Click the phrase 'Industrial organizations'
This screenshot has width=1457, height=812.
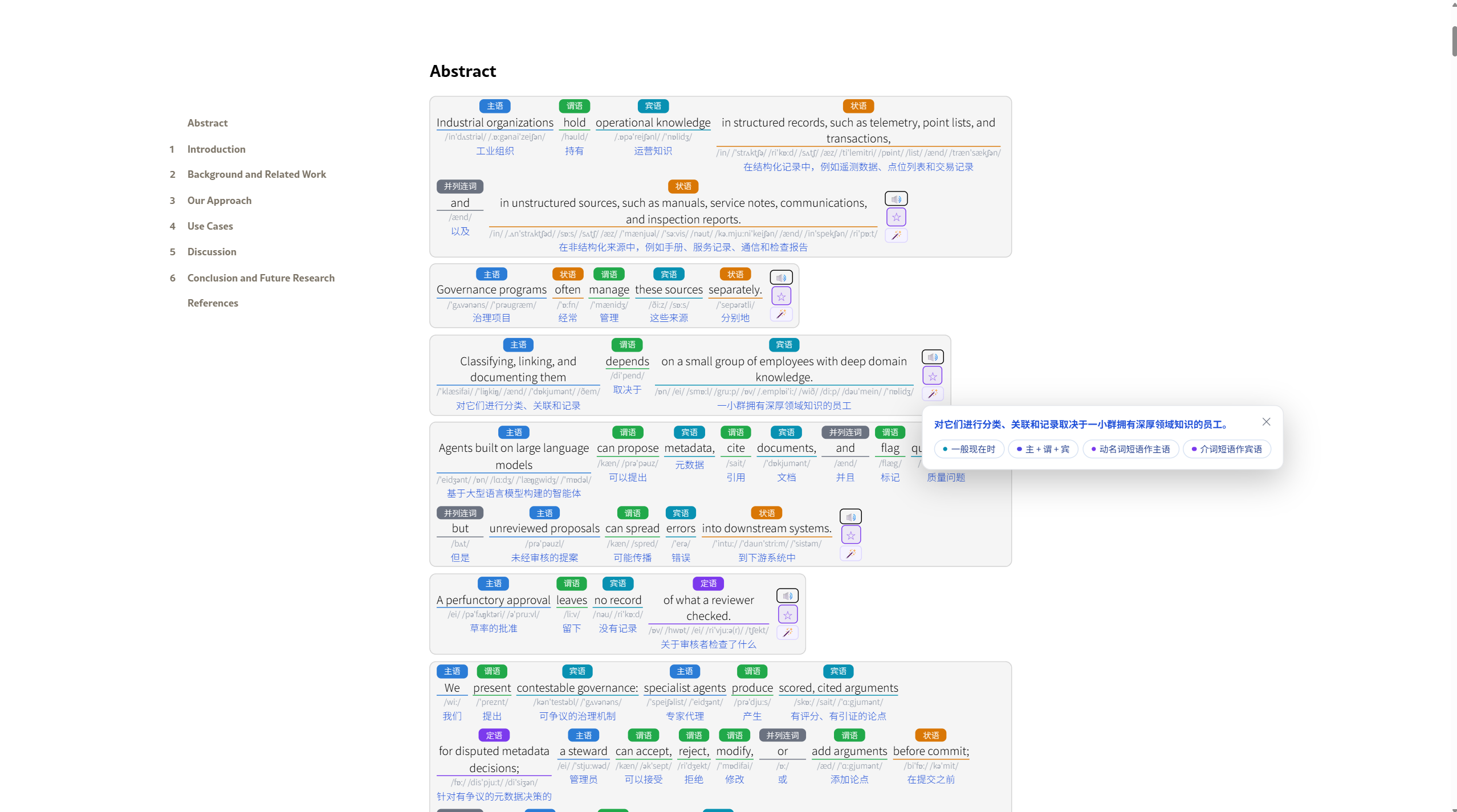[x=495, y=123]
